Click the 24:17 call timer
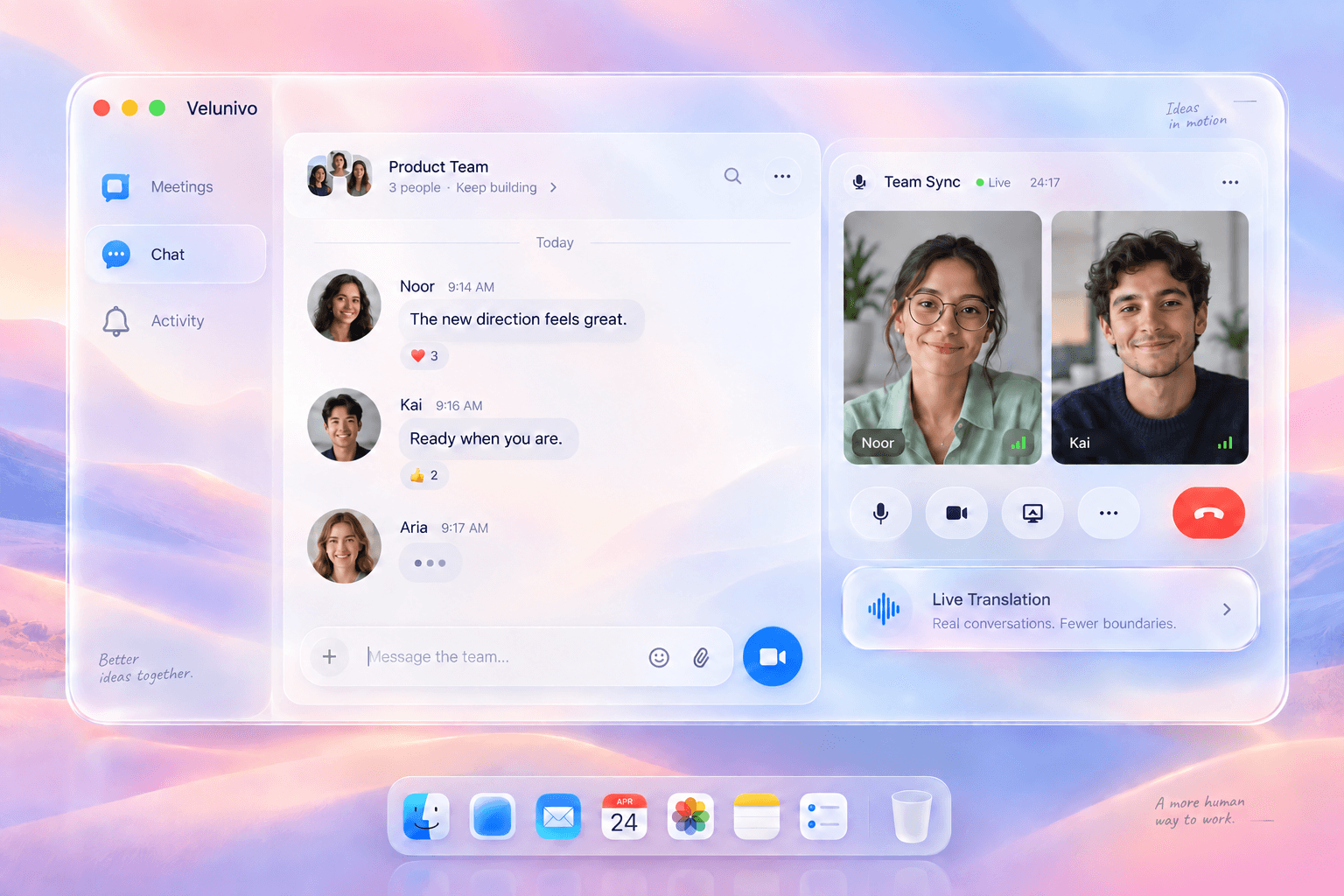The width and height of the screenshot is (1344, 896). pos(1045,183)
